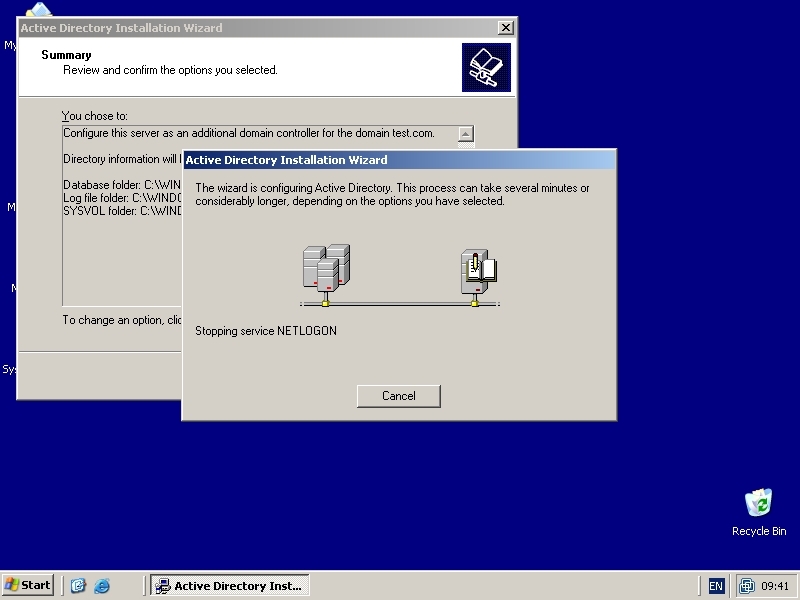Viewport: 800px width, 600px height.
Task: Click the 'Stopping service NETLOGON' status text
Action: tap(266, 331)
